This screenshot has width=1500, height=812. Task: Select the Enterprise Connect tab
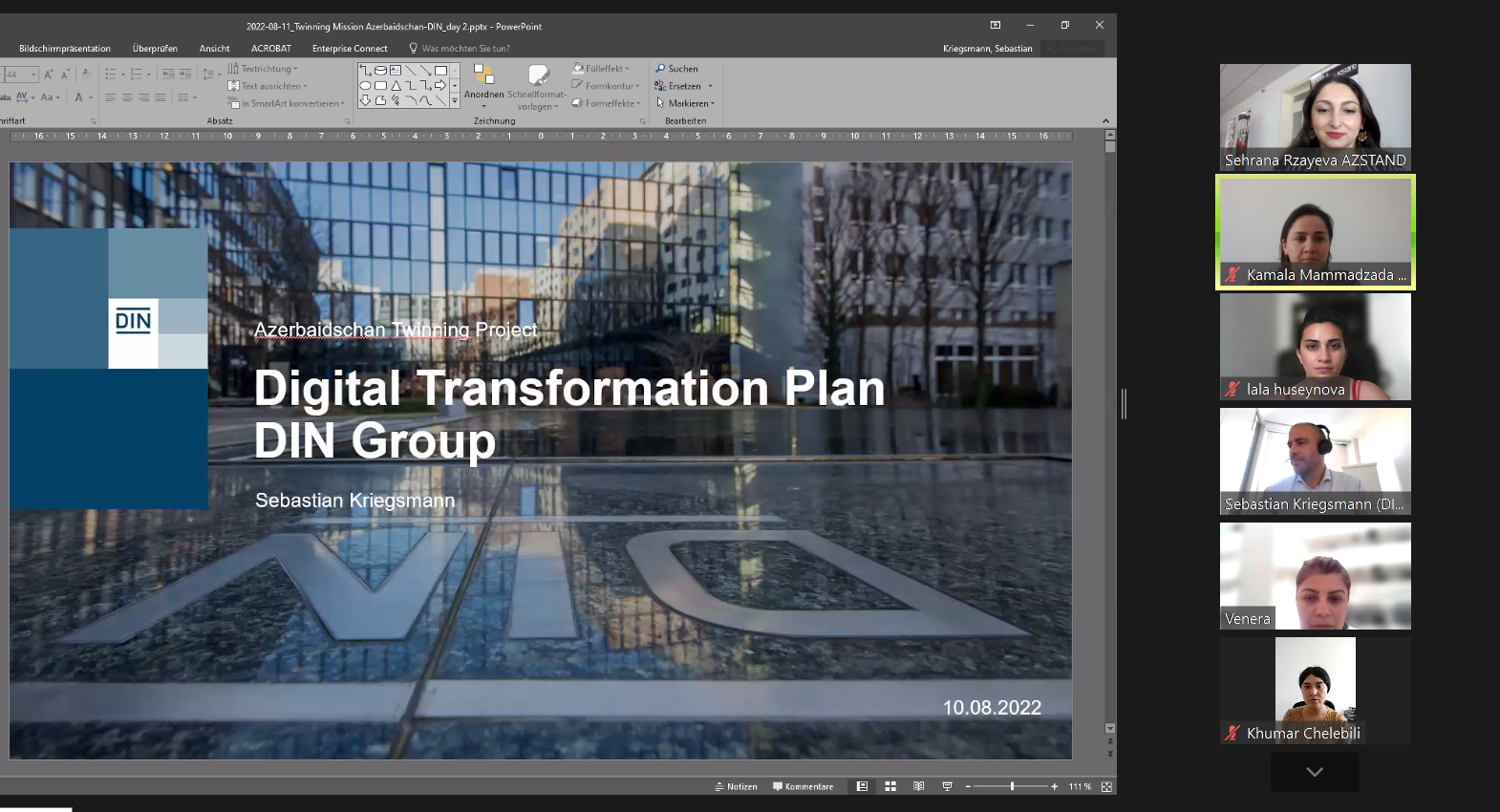(x=350, y=49)
